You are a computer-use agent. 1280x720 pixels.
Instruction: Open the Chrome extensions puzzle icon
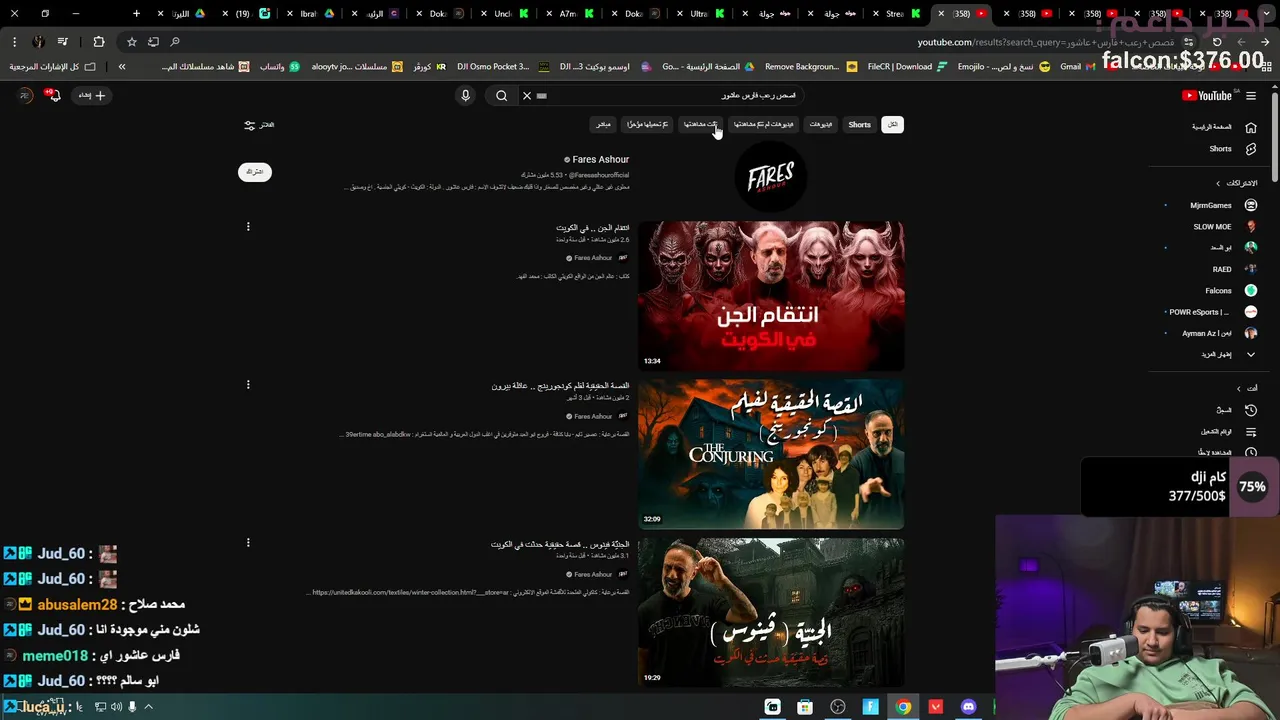98,42
